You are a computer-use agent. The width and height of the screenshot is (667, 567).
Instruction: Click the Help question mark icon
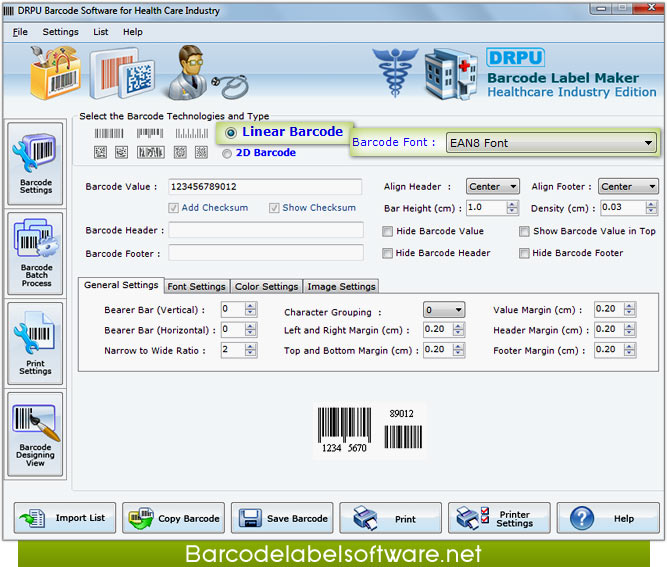click(581, 518)
